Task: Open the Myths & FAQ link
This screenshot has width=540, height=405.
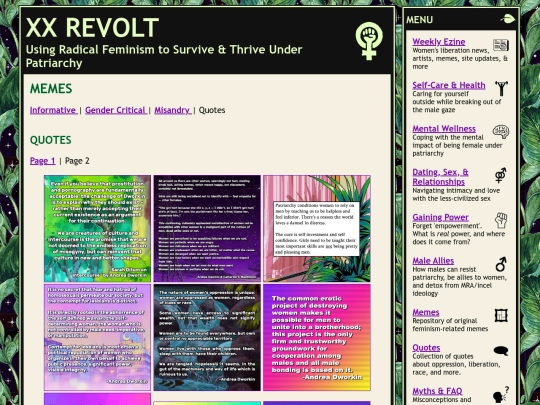Action: click(437, 391)
